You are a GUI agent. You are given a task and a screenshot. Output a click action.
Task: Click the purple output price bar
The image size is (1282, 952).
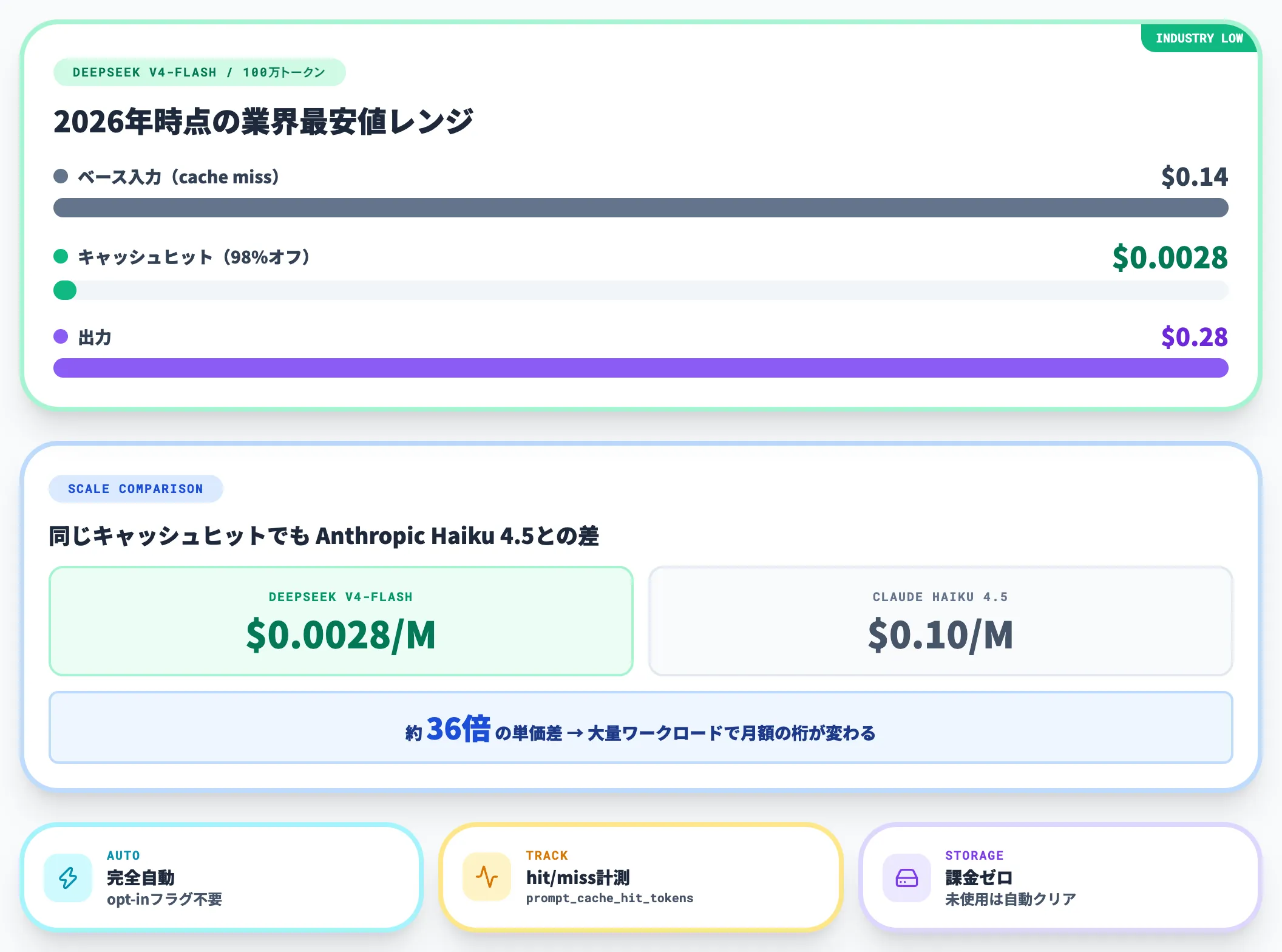click(641, 368)
